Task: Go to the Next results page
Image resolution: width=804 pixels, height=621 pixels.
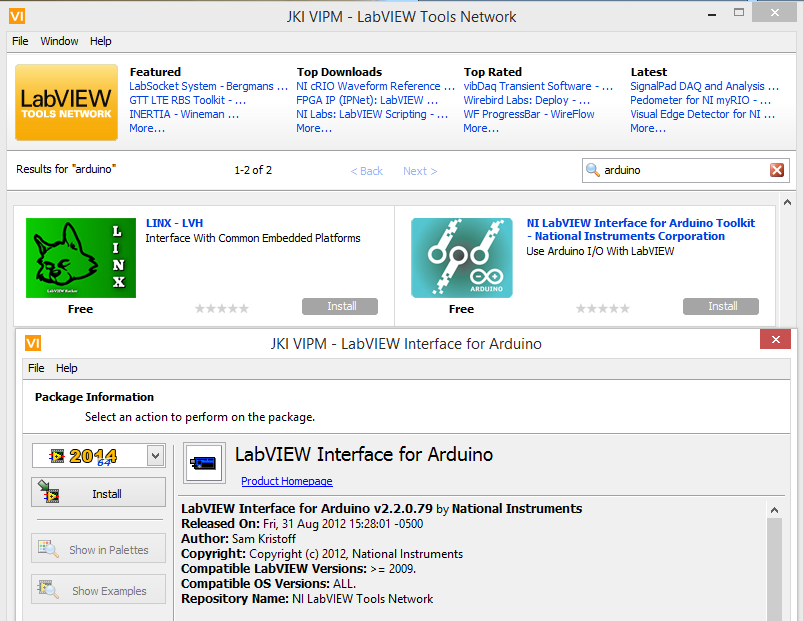Action: 420,171
